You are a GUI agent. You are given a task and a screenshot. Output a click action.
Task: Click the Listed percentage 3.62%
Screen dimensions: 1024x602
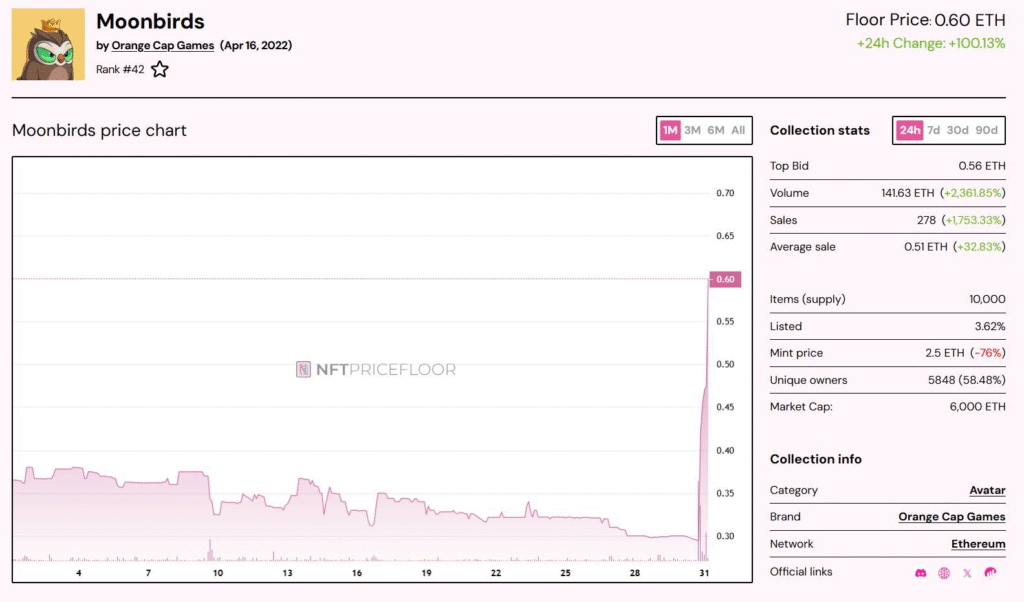[990, 326]
